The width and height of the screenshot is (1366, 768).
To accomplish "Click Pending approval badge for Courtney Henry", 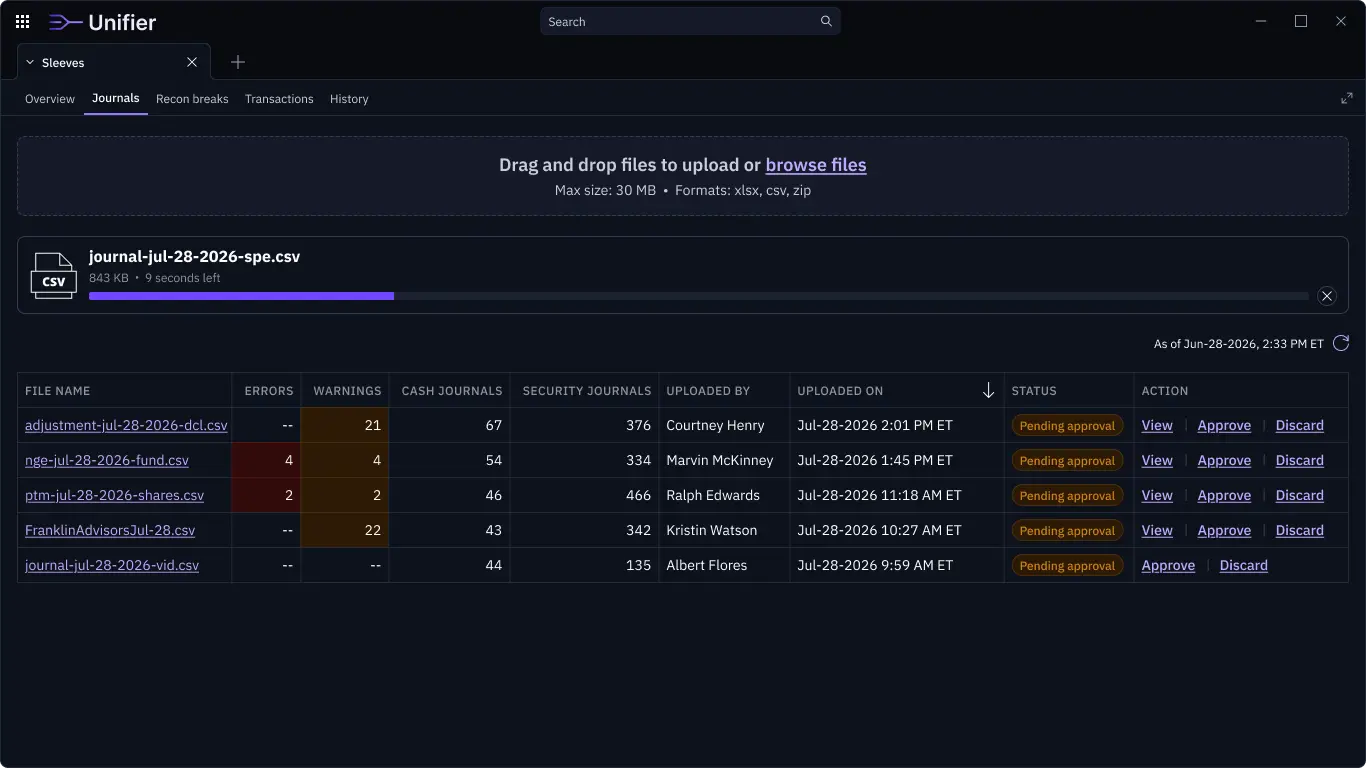I will [x=1067, y=426].
